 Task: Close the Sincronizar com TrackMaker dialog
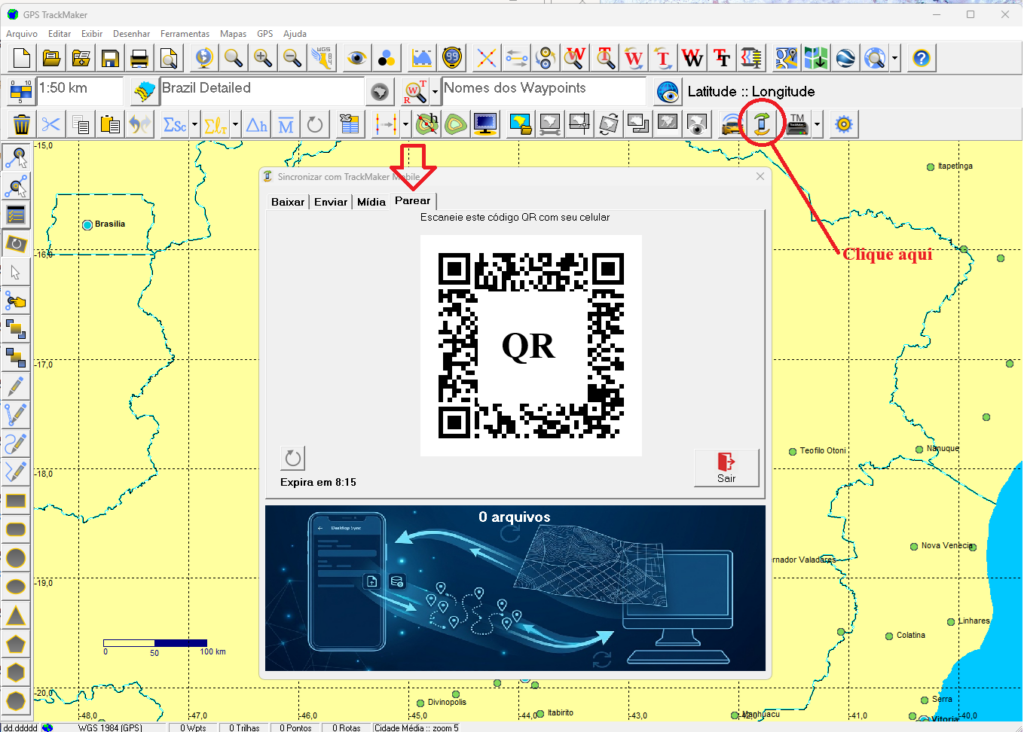point(760,176)
